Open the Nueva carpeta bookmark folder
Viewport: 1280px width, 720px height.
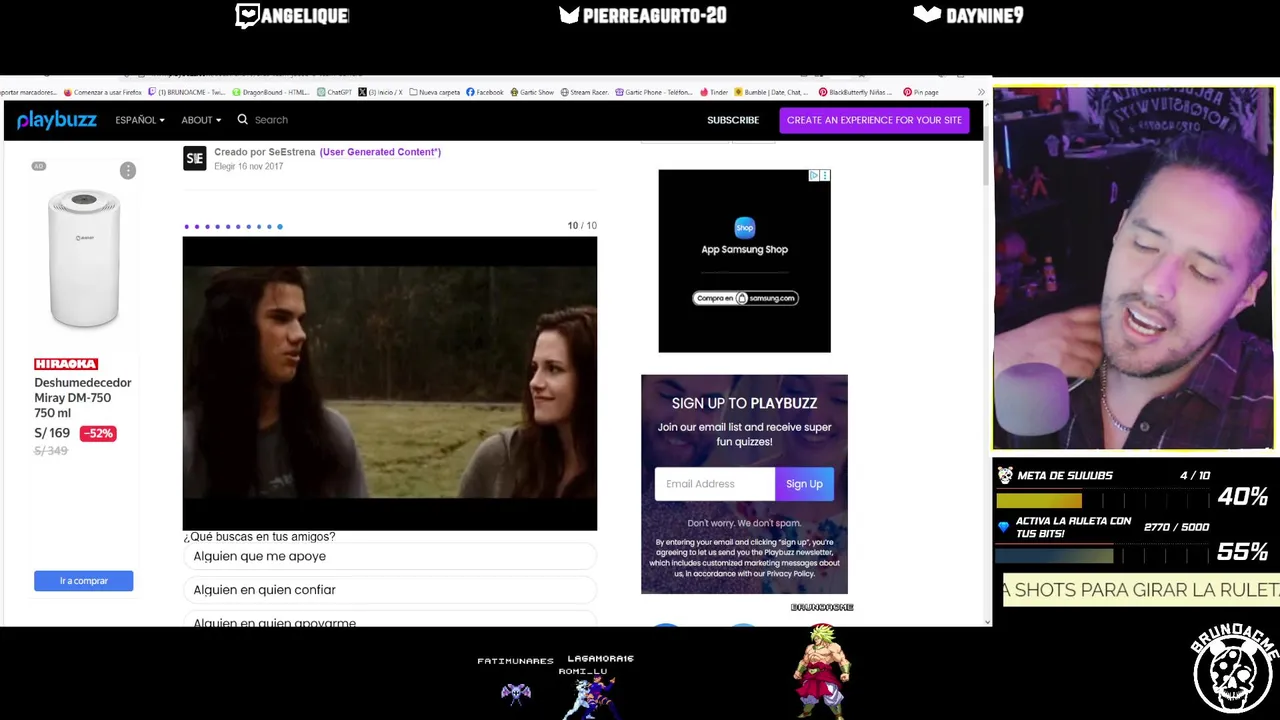tap(435, 92)
